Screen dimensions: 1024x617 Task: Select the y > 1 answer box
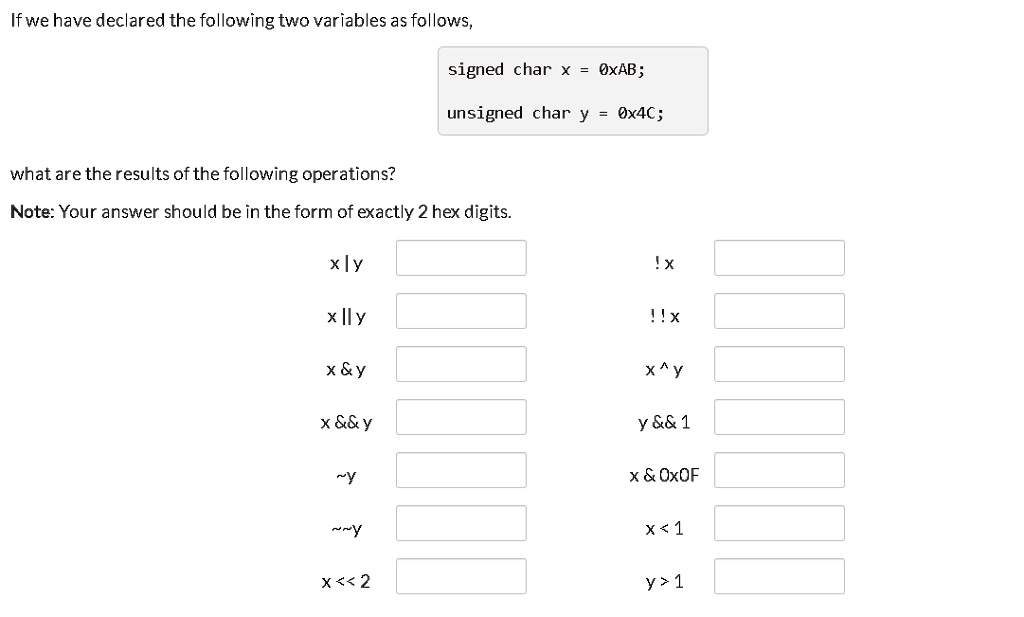779,576
